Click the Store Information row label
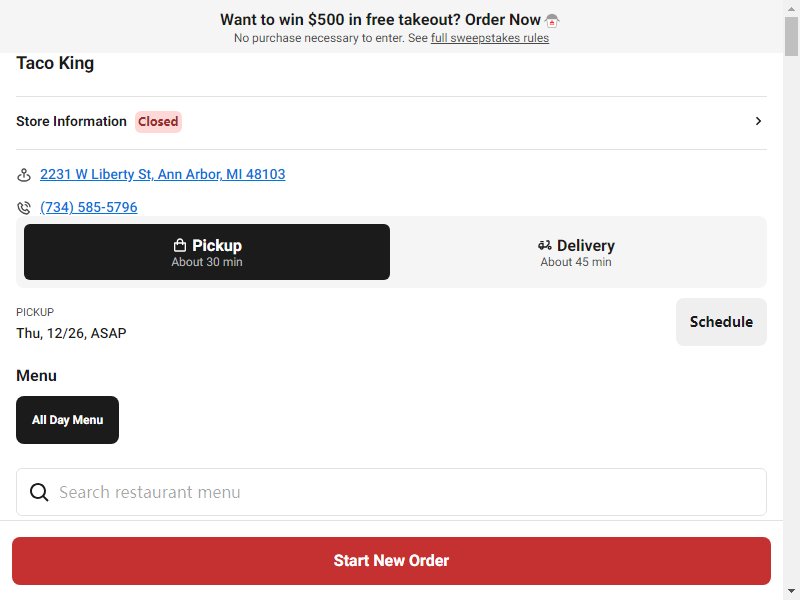This screenshot has width=800, height=600. pyautogui.click(x=71, y=121)
